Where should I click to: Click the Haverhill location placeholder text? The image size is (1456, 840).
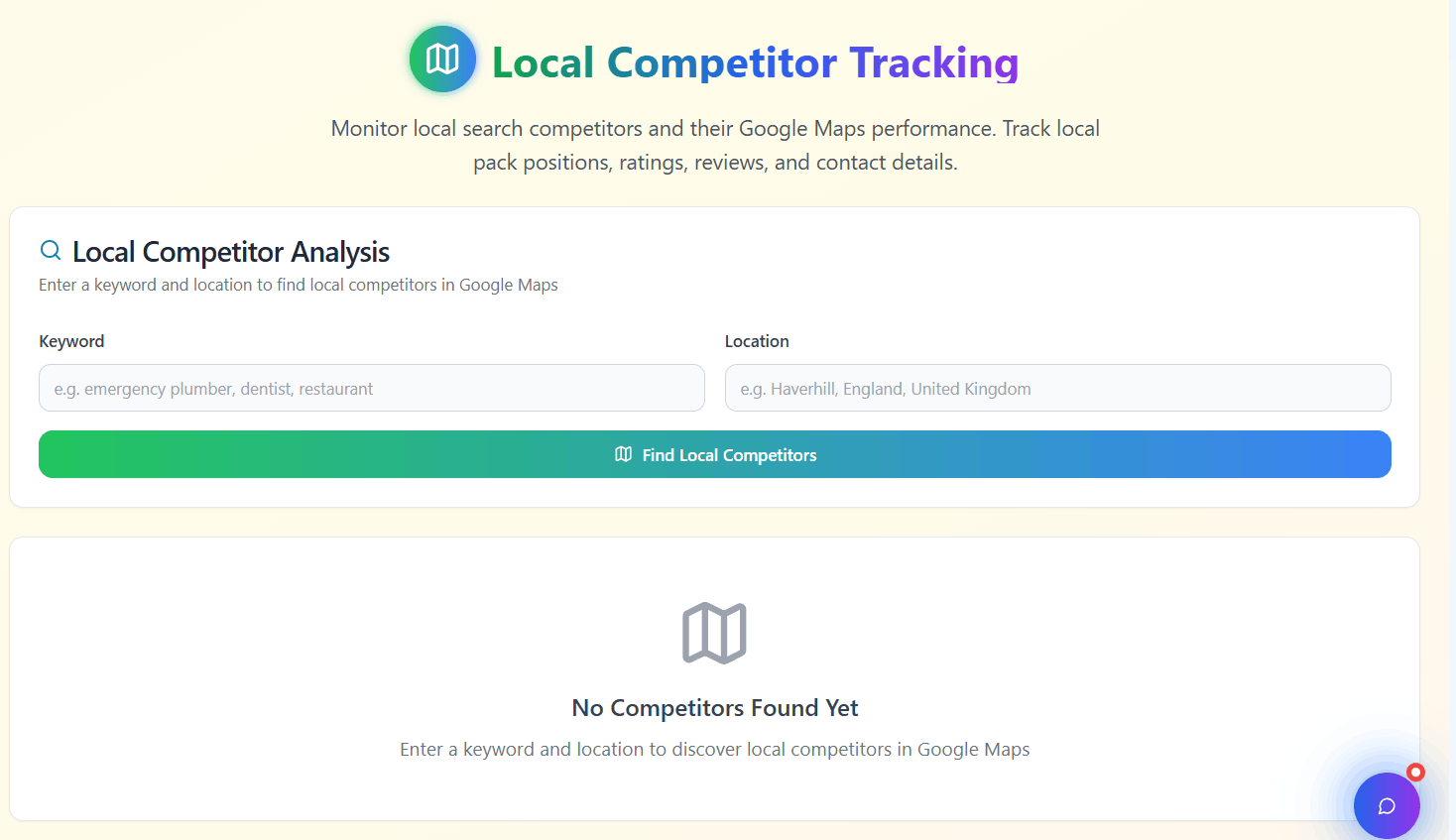[884, 388]
